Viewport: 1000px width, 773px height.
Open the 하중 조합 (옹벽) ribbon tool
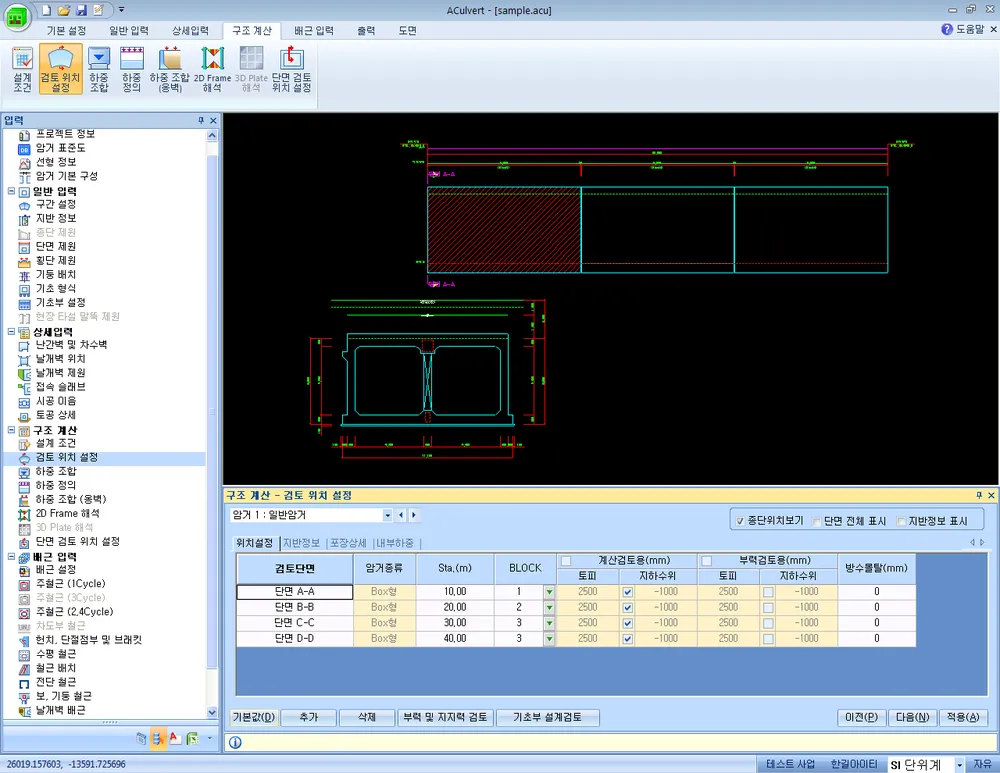[170, 70]
